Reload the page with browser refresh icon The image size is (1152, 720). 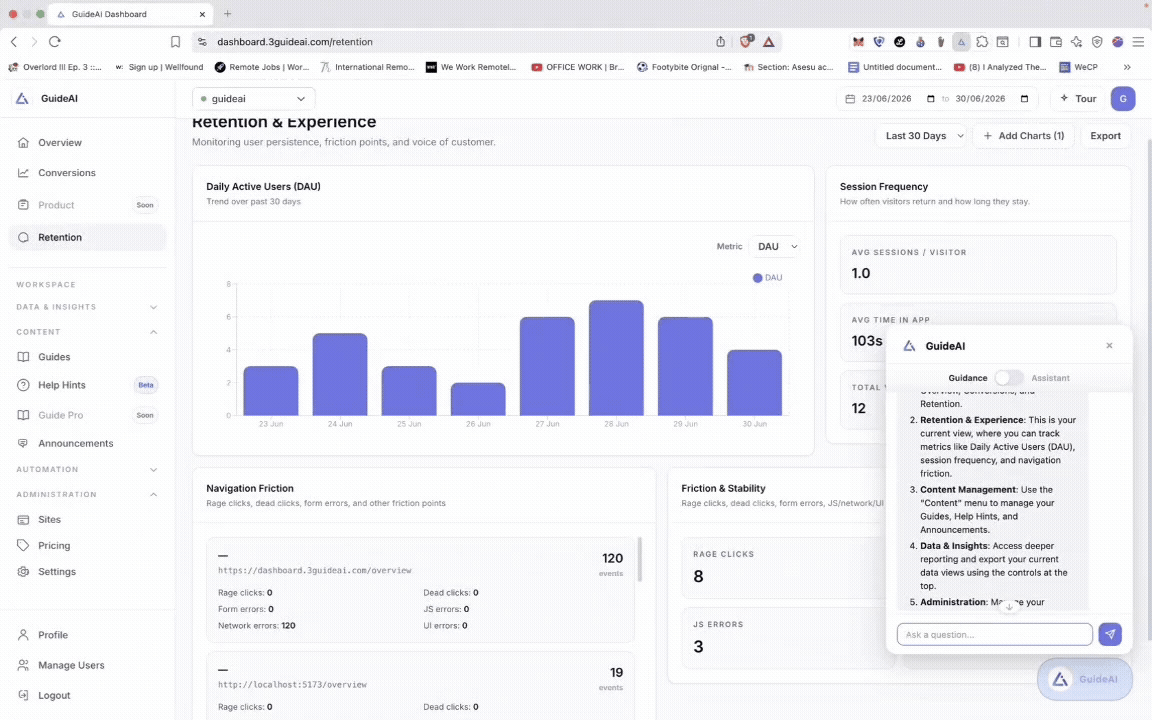(54, 42)
